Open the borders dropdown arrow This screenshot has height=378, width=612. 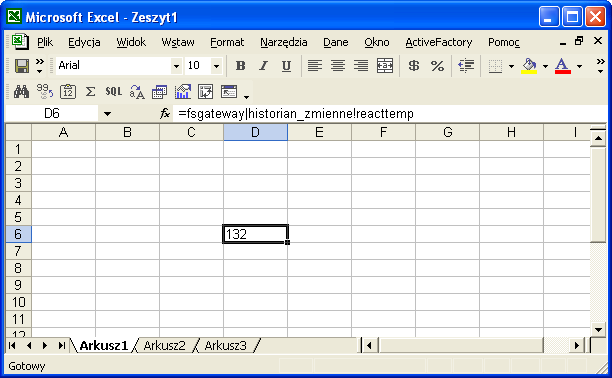point(511,66)
